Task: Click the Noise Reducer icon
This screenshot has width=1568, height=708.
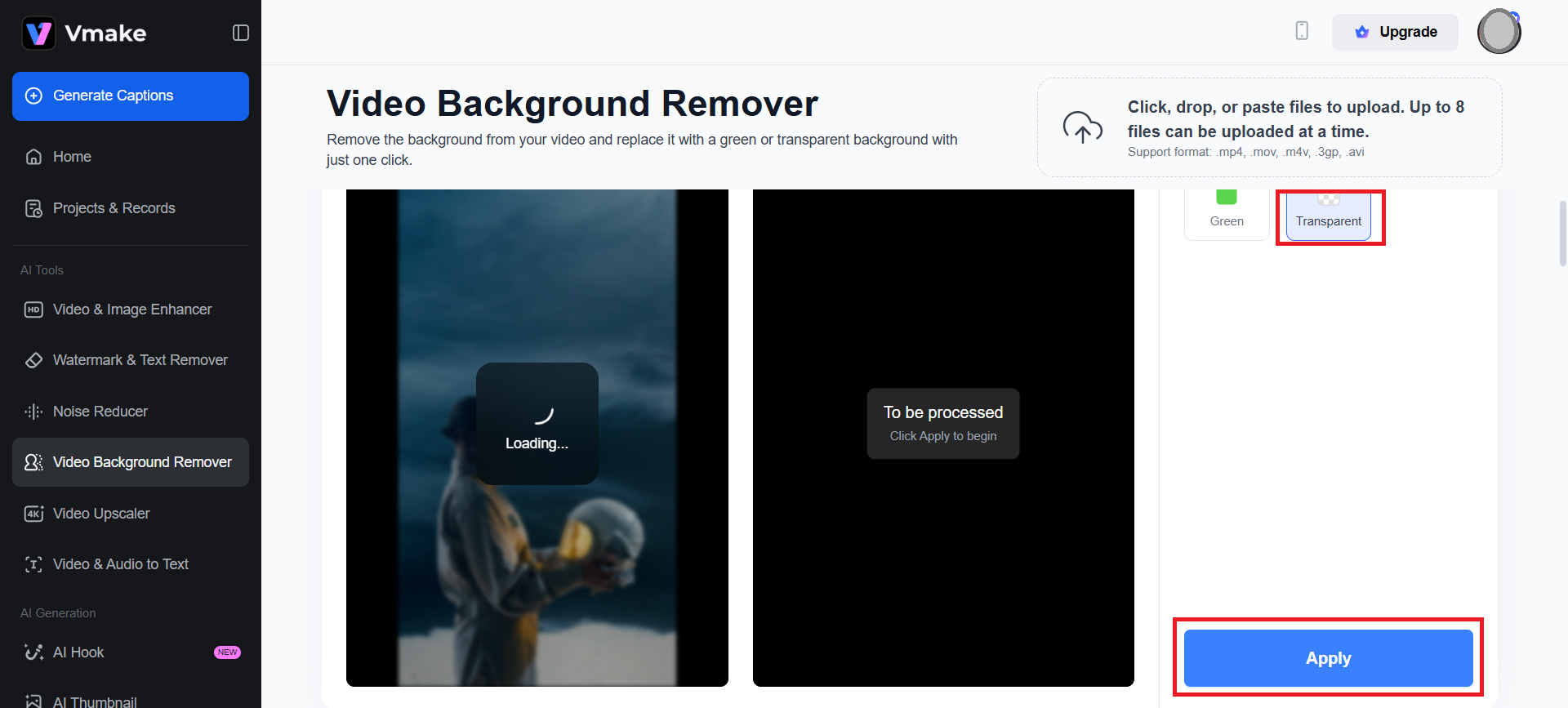Action: click(x=33, y=412)
